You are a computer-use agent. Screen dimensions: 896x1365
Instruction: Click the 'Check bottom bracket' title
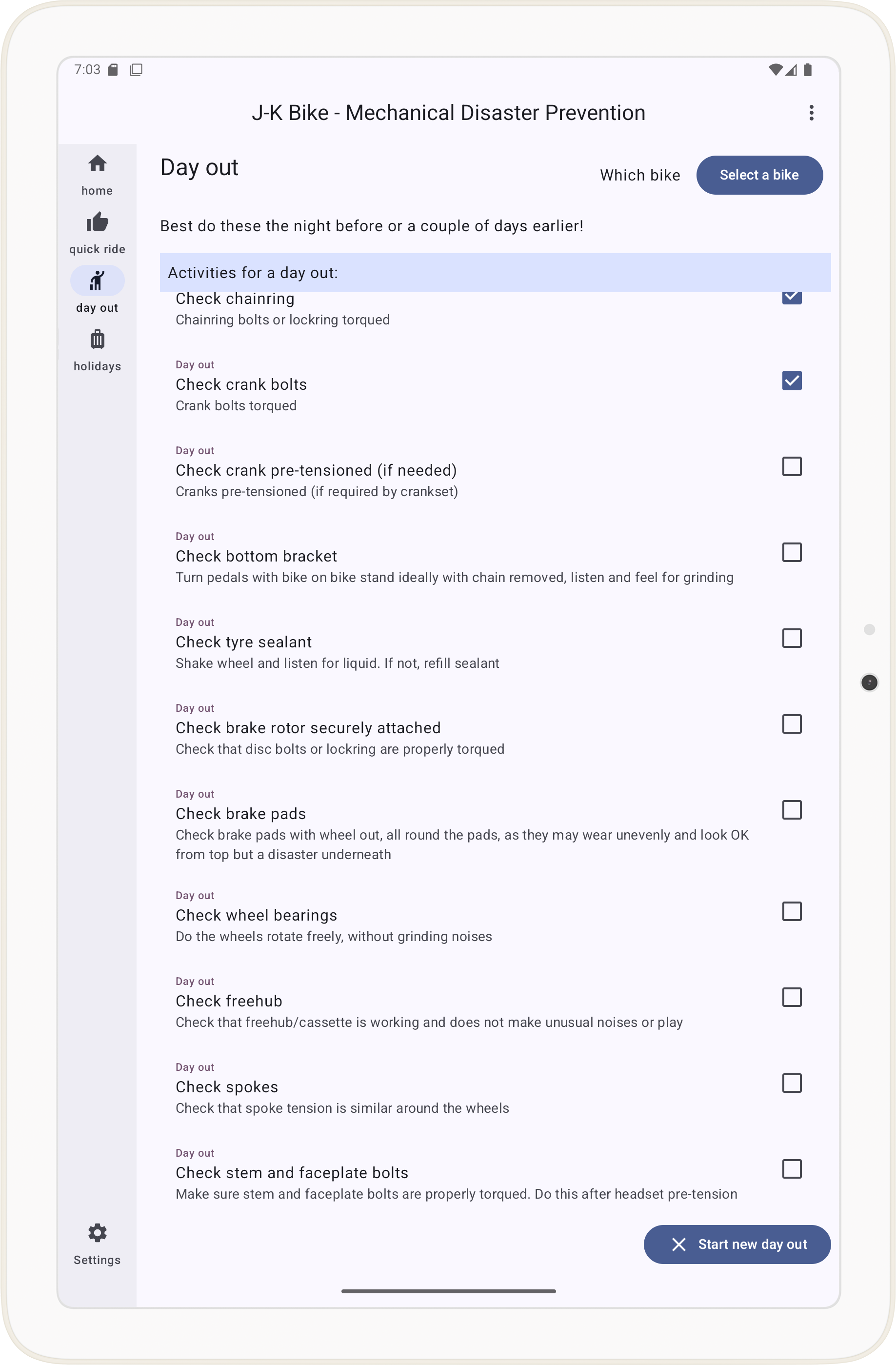tap(256, 556)
